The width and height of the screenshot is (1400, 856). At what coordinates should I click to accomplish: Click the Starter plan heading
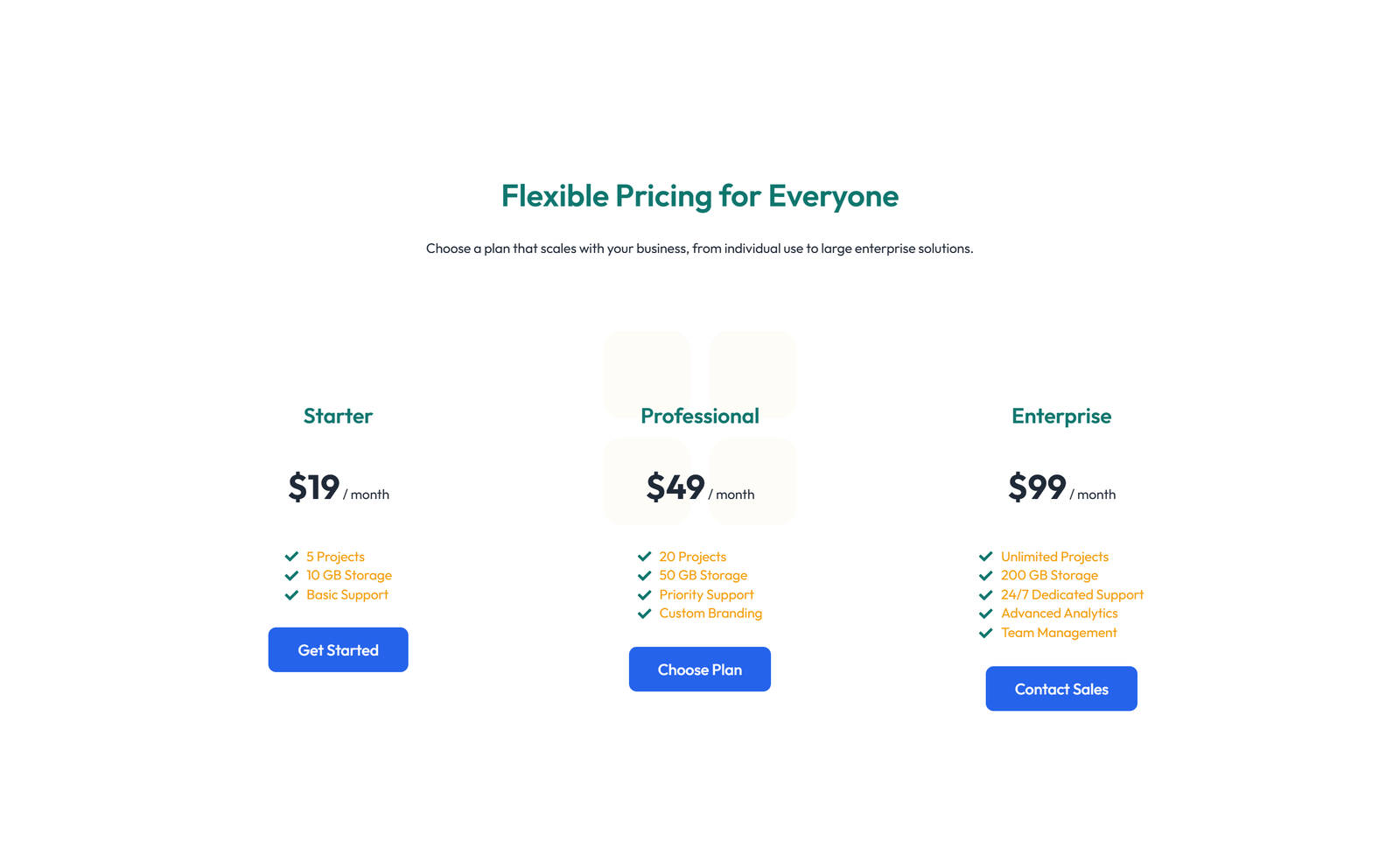coord(338,417)
